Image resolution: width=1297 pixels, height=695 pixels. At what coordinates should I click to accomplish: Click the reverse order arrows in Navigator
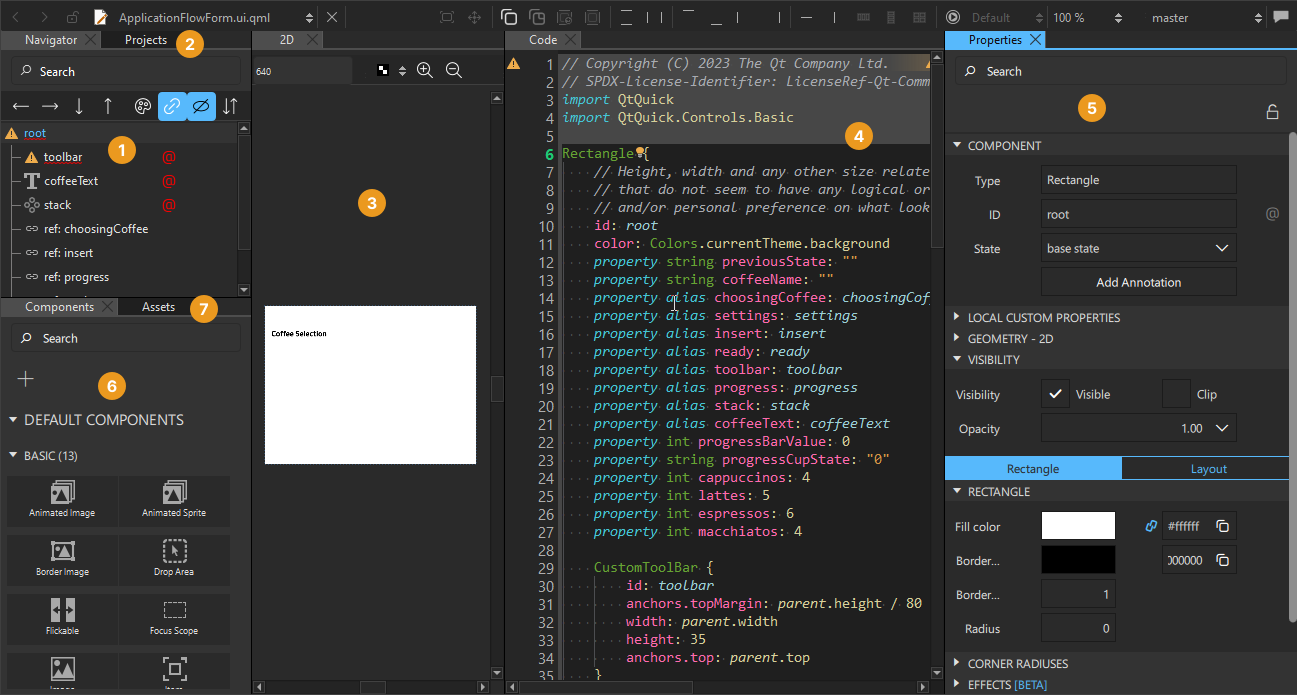[230, 106]
